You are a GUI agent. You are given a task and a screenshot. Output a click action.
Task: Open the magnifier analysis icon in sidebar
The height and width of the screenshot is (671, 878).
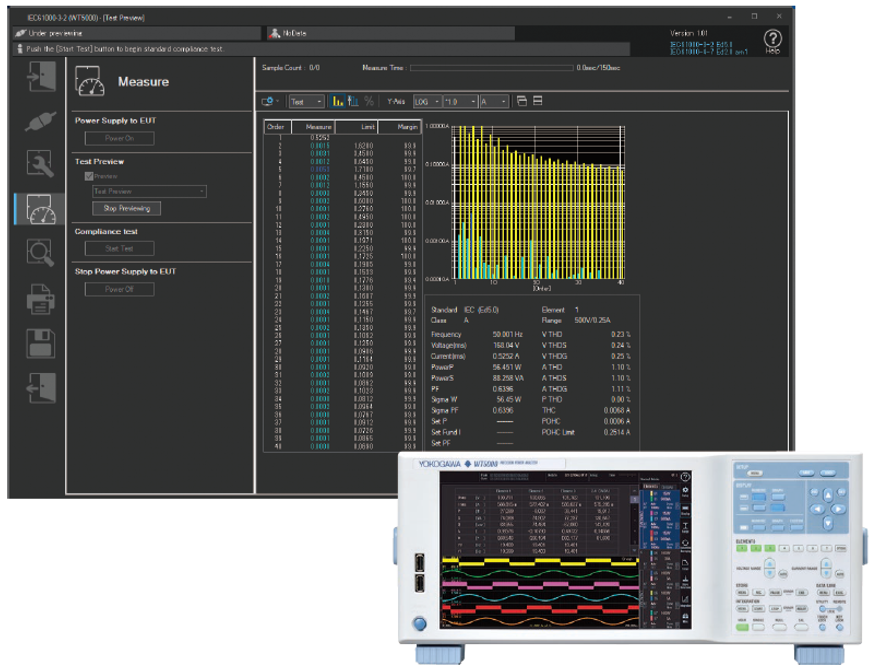[x=40, y=253]
